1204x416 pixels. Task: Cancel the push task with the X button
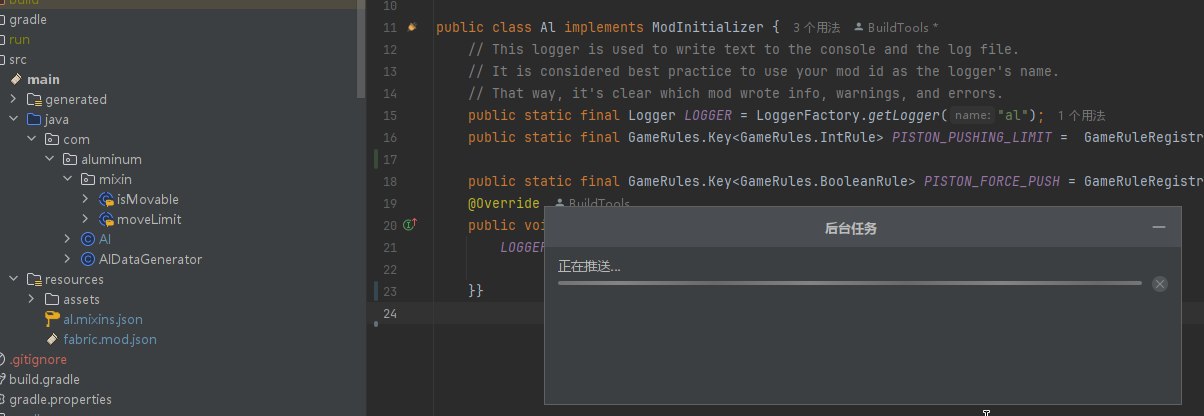(x=1159, y=284)
